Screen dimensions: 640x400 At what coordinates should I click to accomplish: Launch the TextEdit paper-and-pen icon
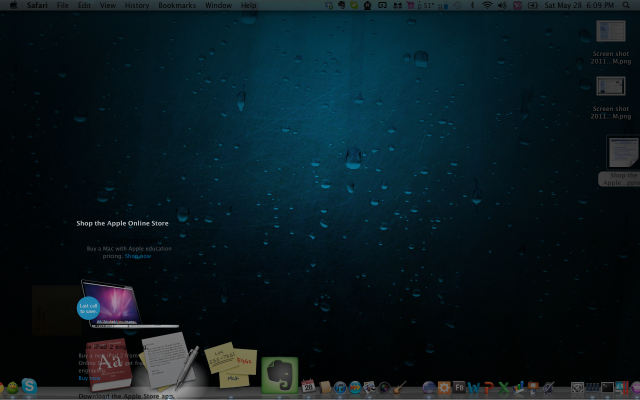[169, 360]
